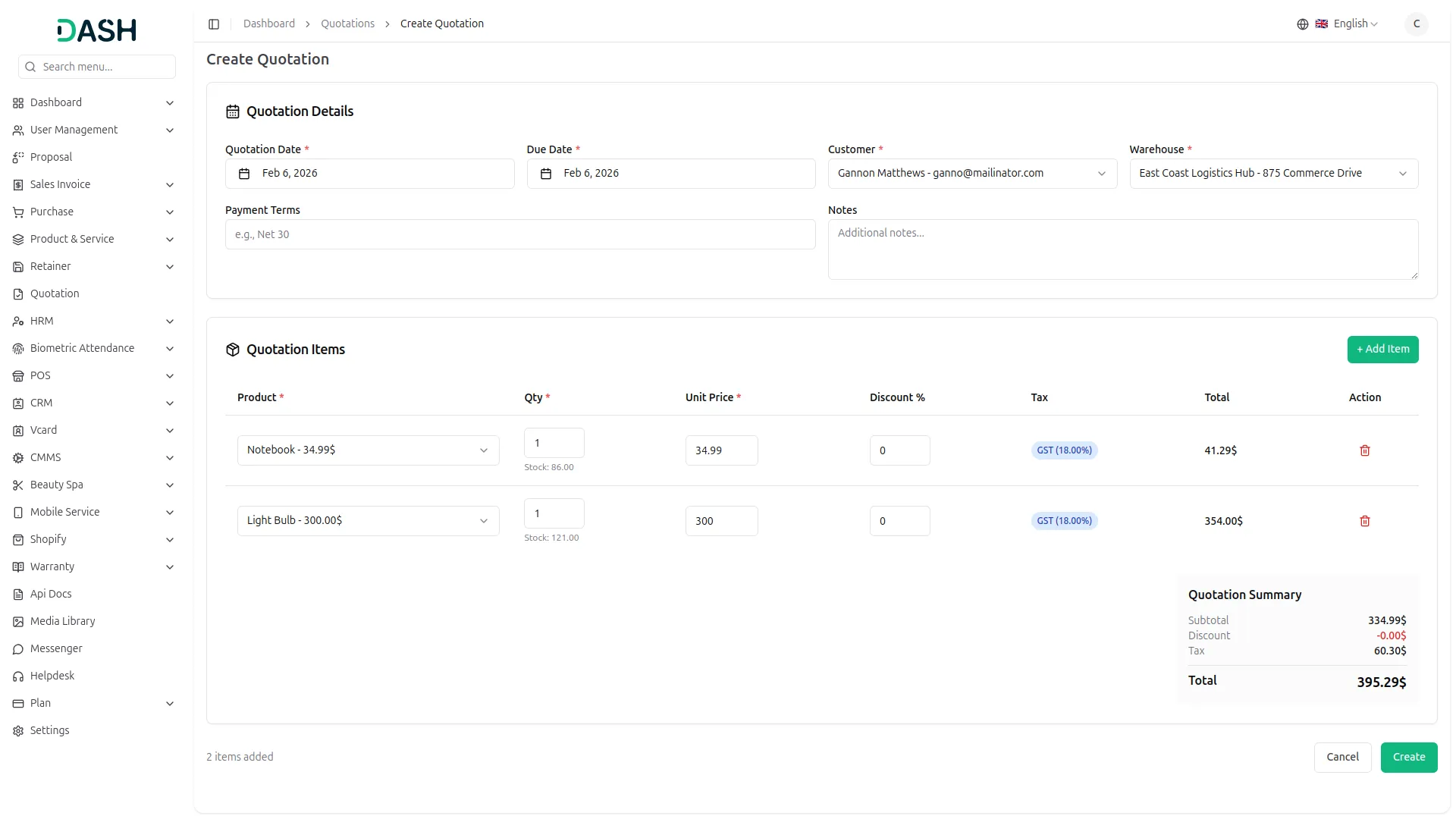Expand the HRM sidebar section
The width and height of the screenshot is (1456, 819).
click(x=93, y=321)
